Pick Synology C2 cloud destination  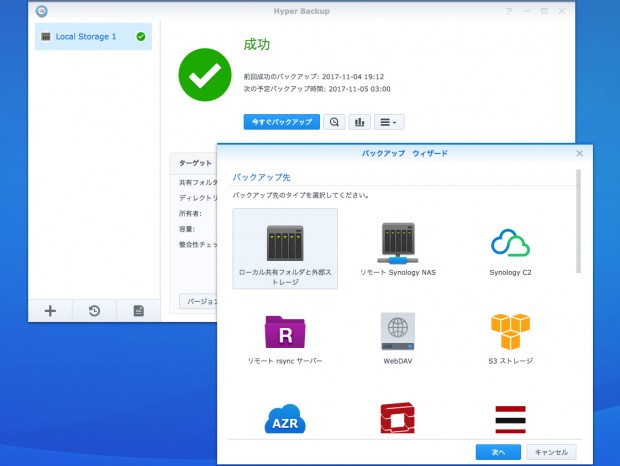(x=510, y=251)
